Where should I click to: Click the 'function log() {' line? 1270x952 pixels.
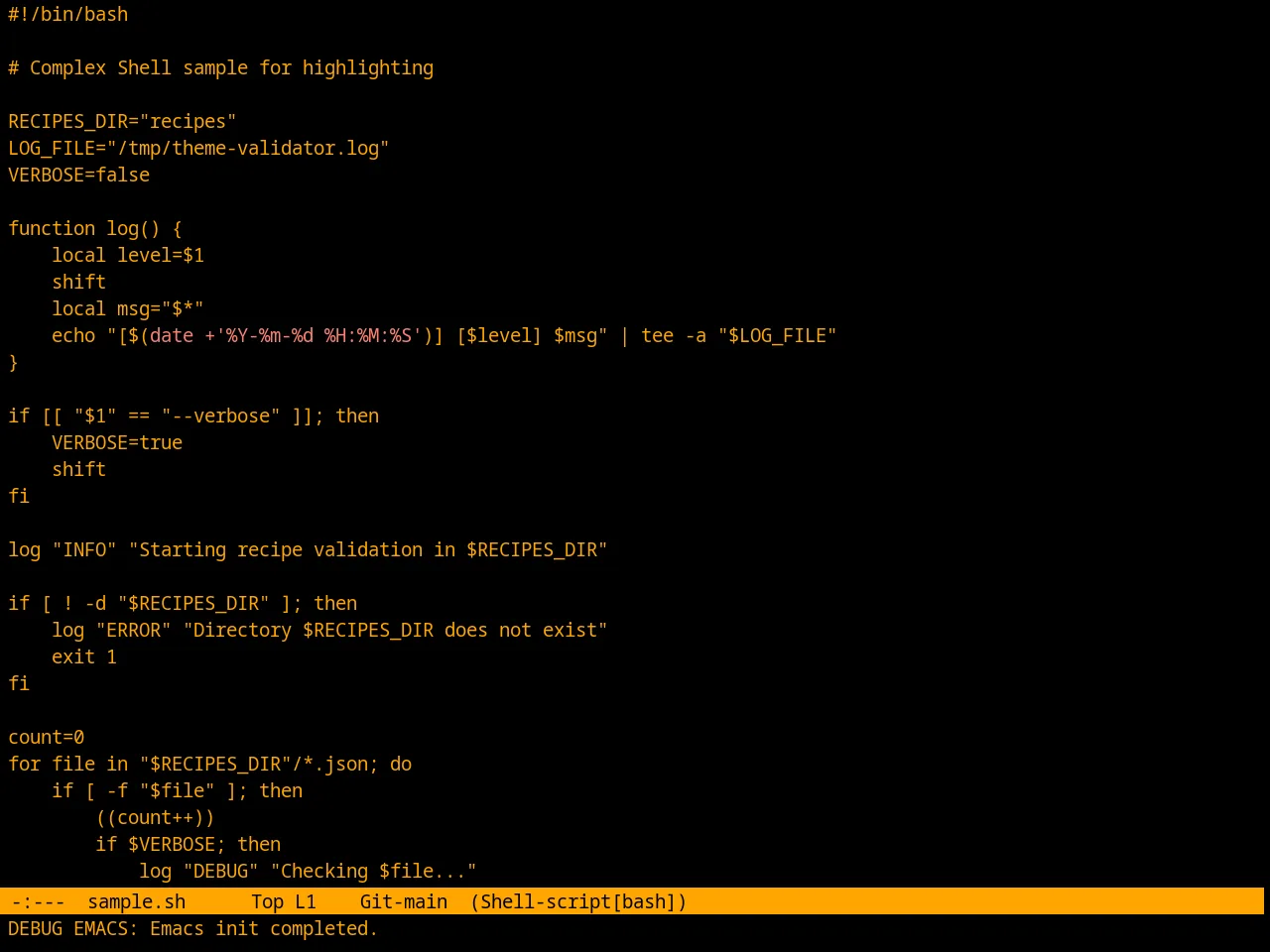pyautogui.click(x=95, y=228)
